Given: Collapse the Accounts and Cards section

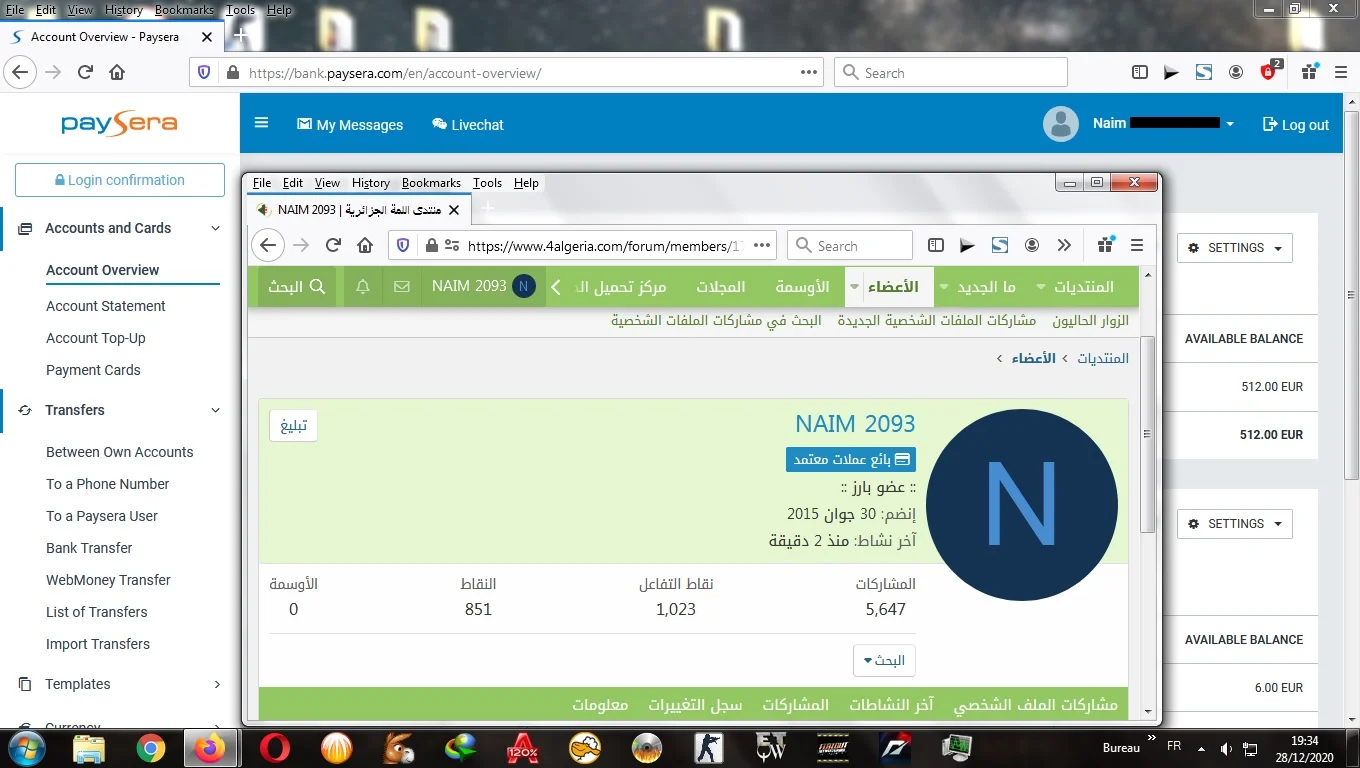Looking at the screenshot, I should pyautogui.click(x=215, y=228).
